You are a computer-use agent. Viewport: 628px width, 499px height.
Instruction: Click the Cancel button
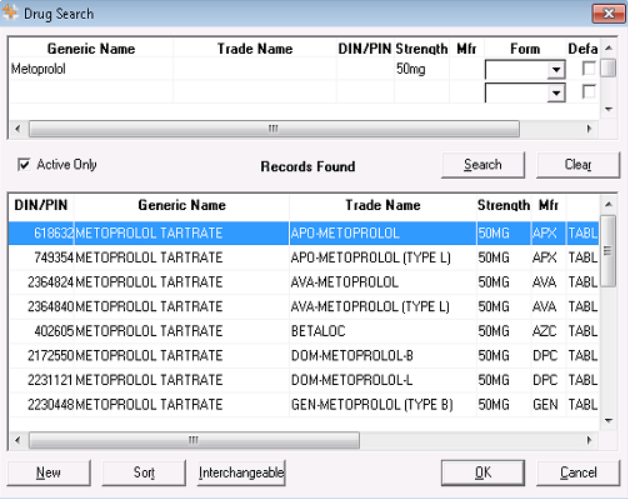click(x=578, y=473)
